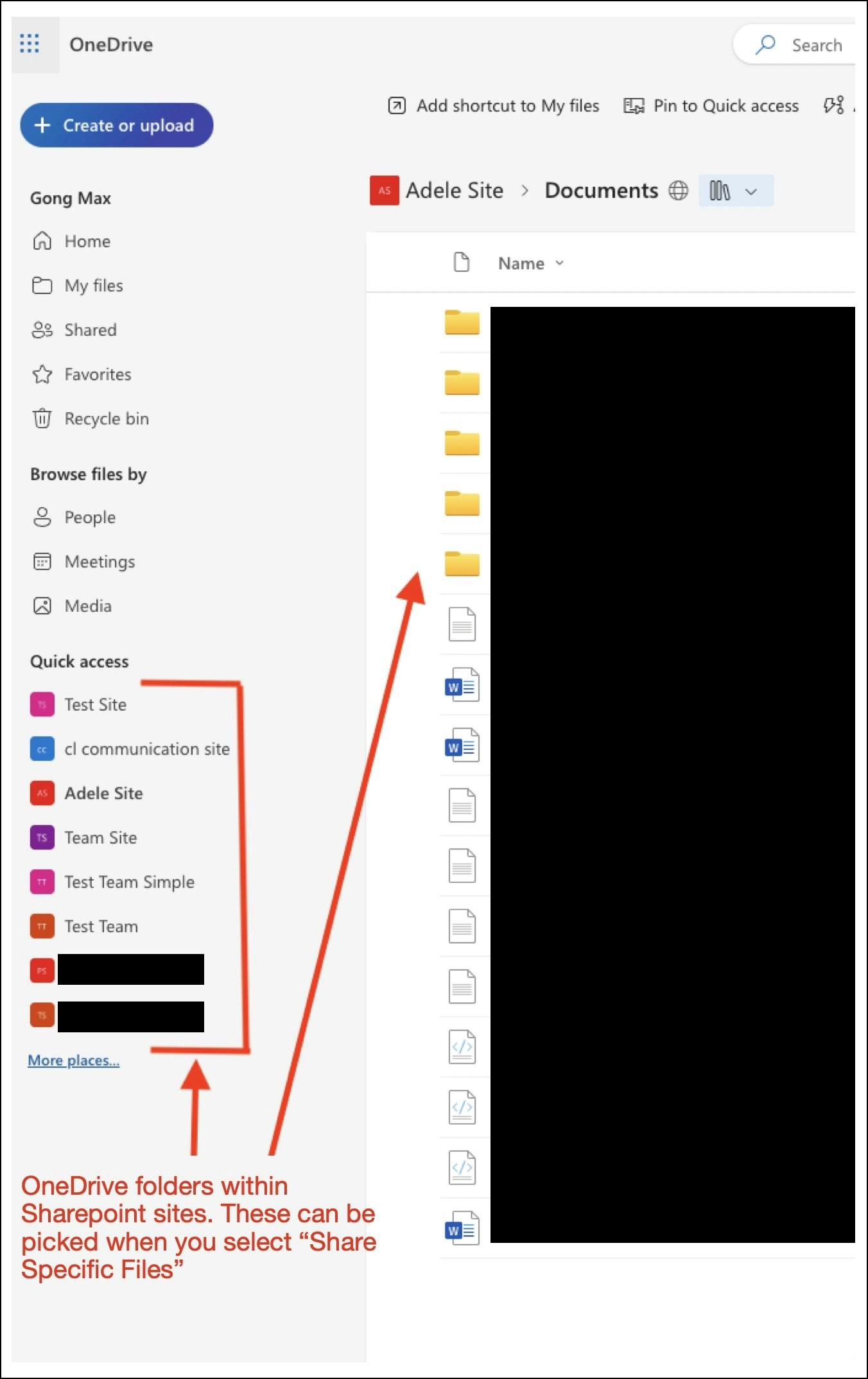
Task: Click the Add shortcut to My files icon
Action: coord(397,105)
